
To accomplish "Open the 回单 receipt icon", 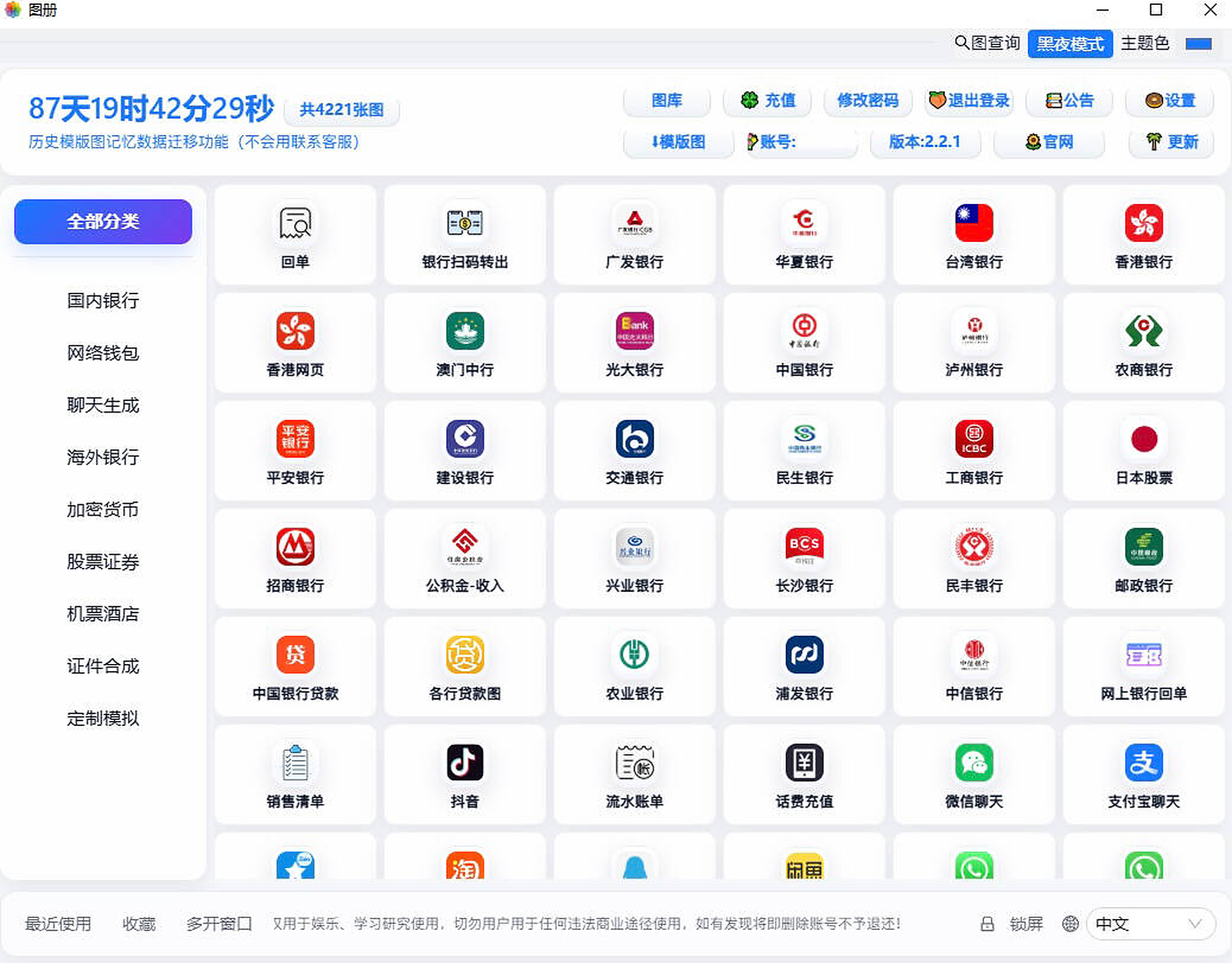I will 295,223.
